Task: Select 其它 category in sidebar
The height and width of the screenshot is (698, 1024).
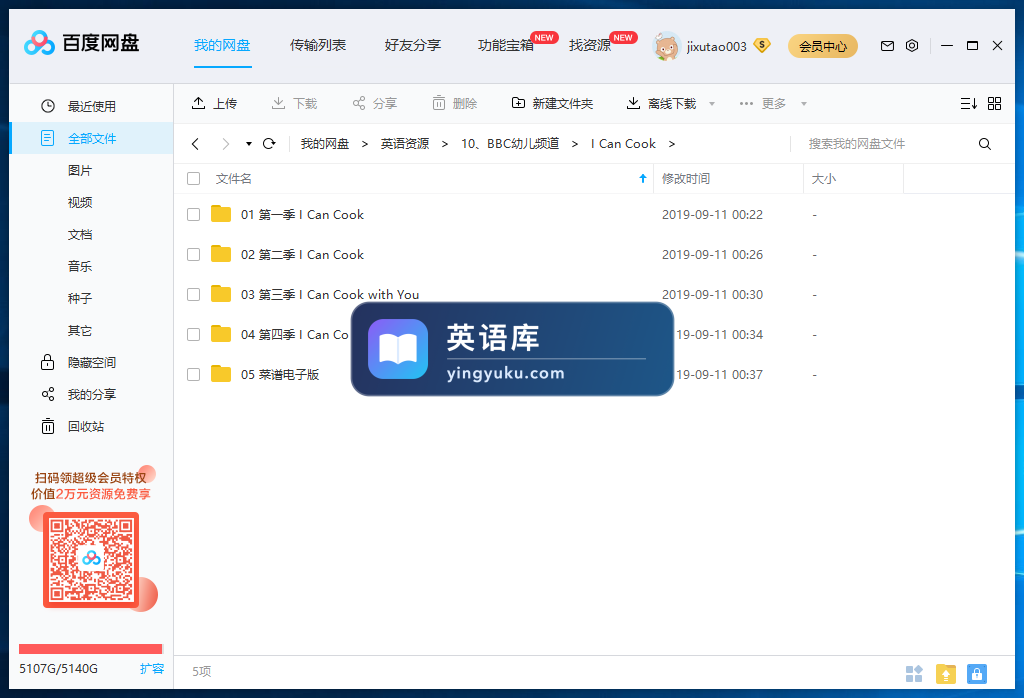Action: [80, 330]
